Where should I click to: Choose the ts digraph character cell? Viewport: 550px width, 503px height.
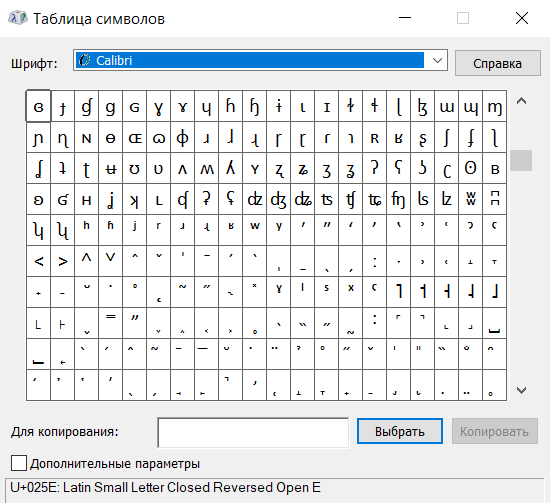point(327,199)
